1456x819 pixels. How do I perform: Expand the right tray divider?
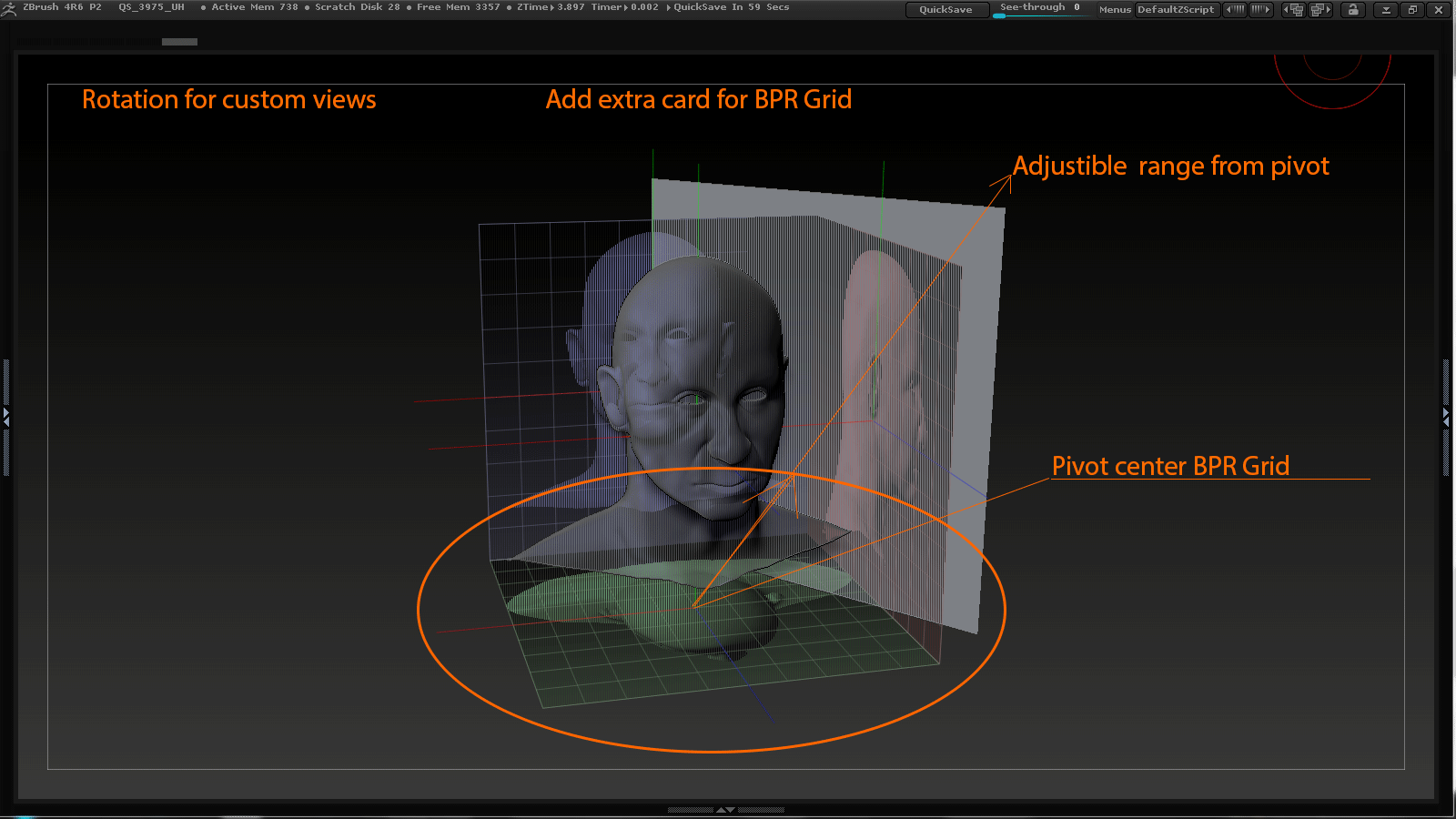pyautogui.click(x=1446, y=418)
